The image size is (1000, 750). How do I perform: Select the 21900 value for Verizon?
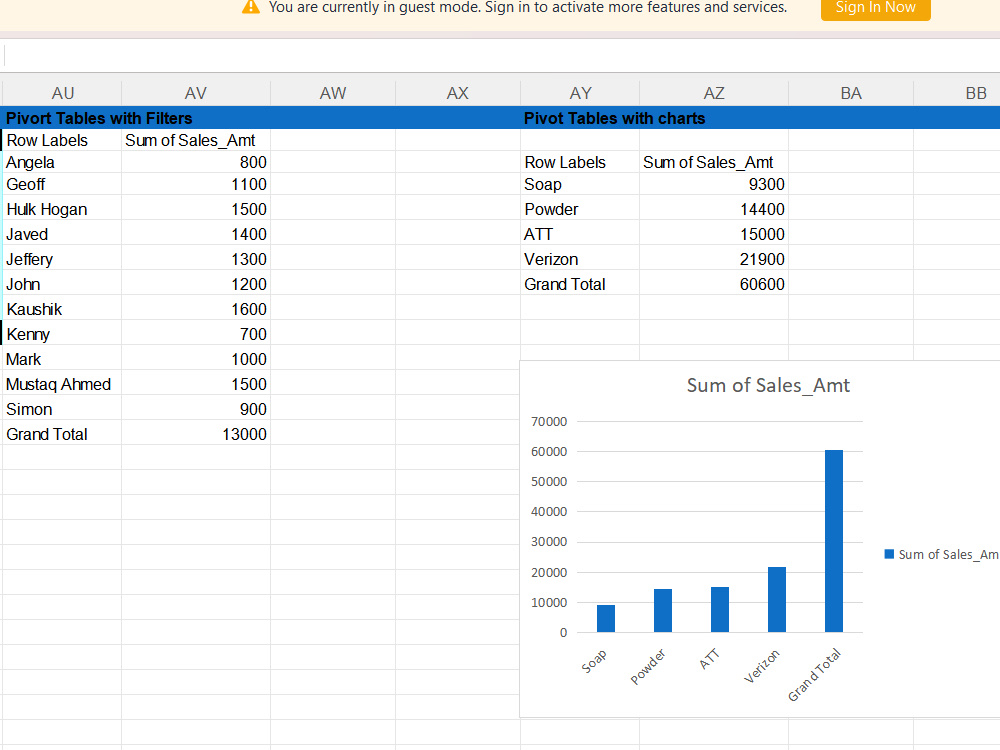pos(714,259)
